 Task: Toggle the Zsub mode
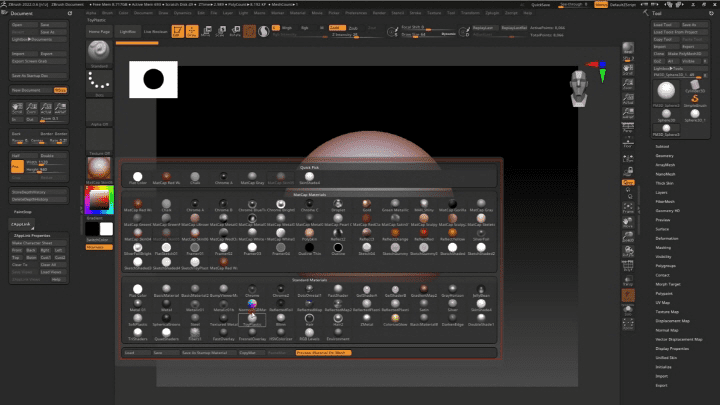click(x=353, y=28)
